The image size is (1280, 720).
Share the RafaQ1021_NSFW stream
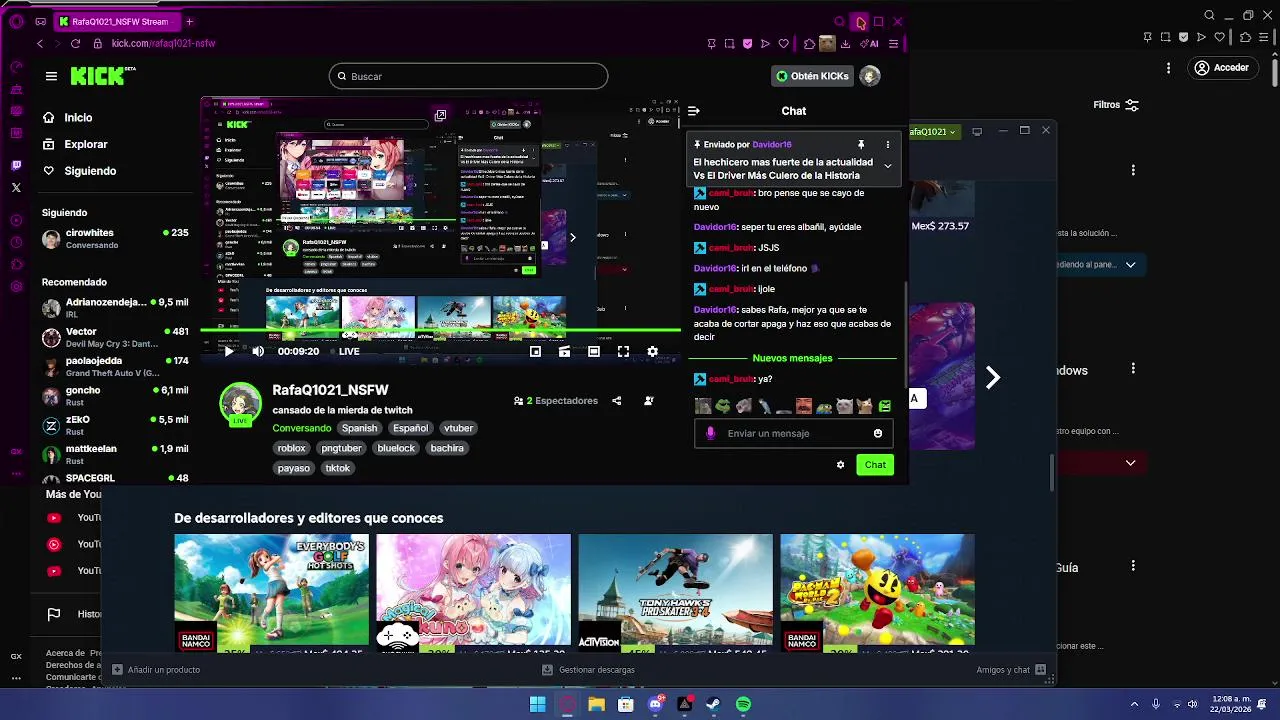tap(616, 401)
